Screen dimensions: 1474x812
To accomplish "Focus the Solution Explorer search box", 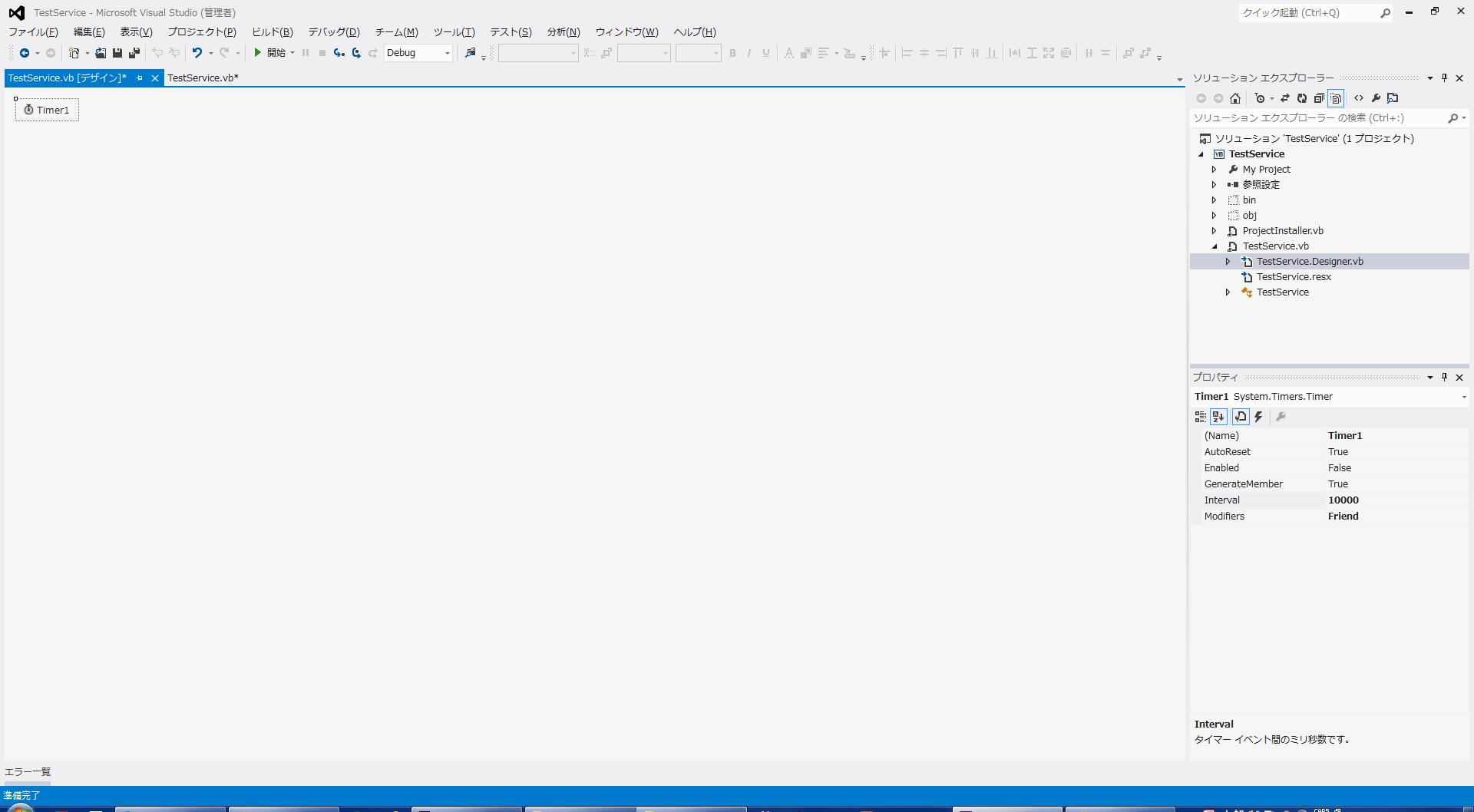I will point(1317,118).
